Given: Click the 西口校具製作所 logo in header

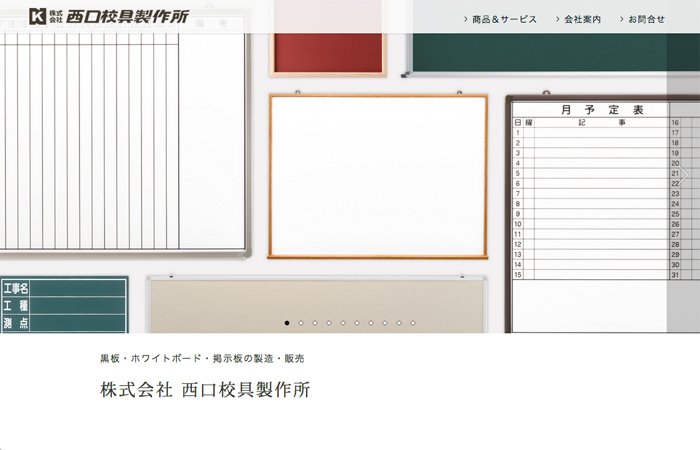Looking at the screenshot, I should pyautogui.click(x=109, y=17).
